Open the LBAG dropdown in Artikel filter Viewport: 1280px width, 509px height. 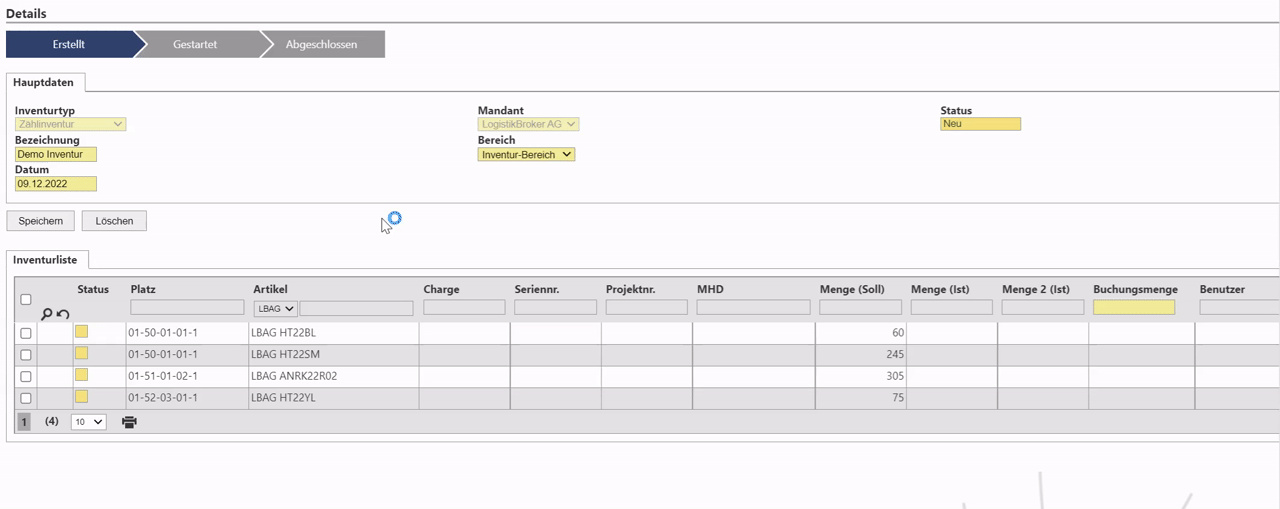pos(275,309)
